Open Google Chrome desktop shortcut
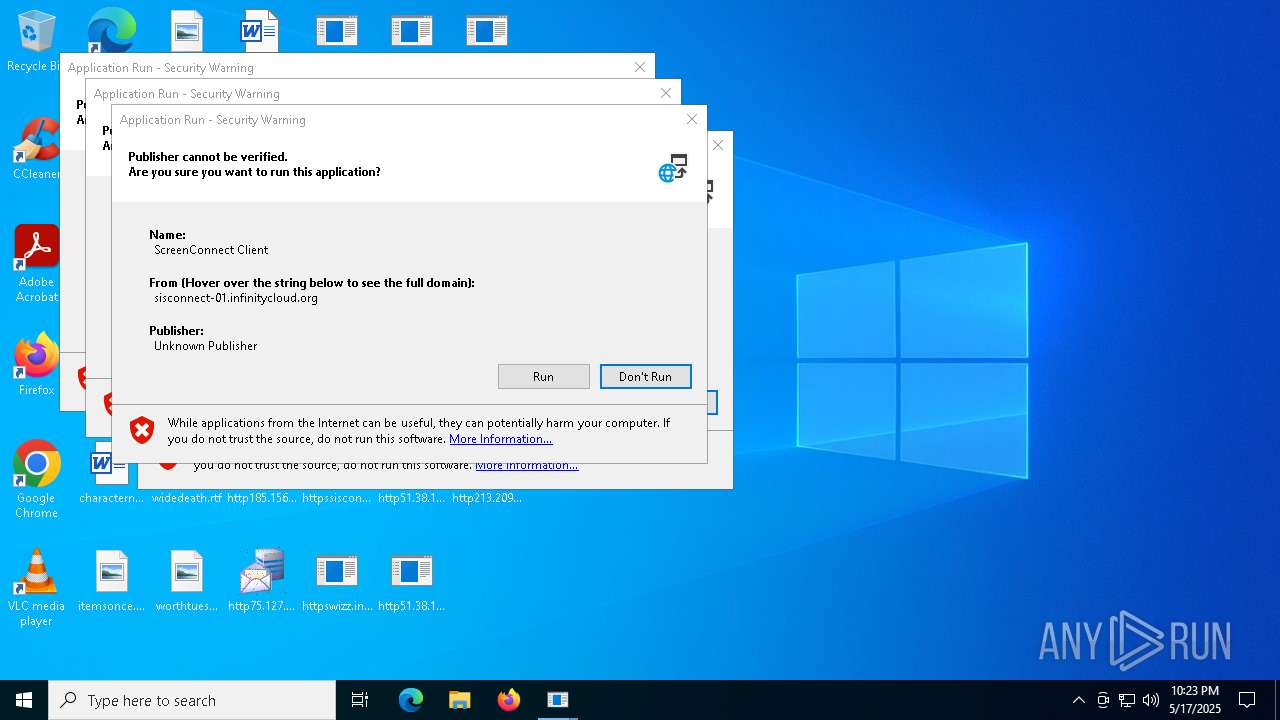This screenshot has width=1280, height=720. pos(36,479)
